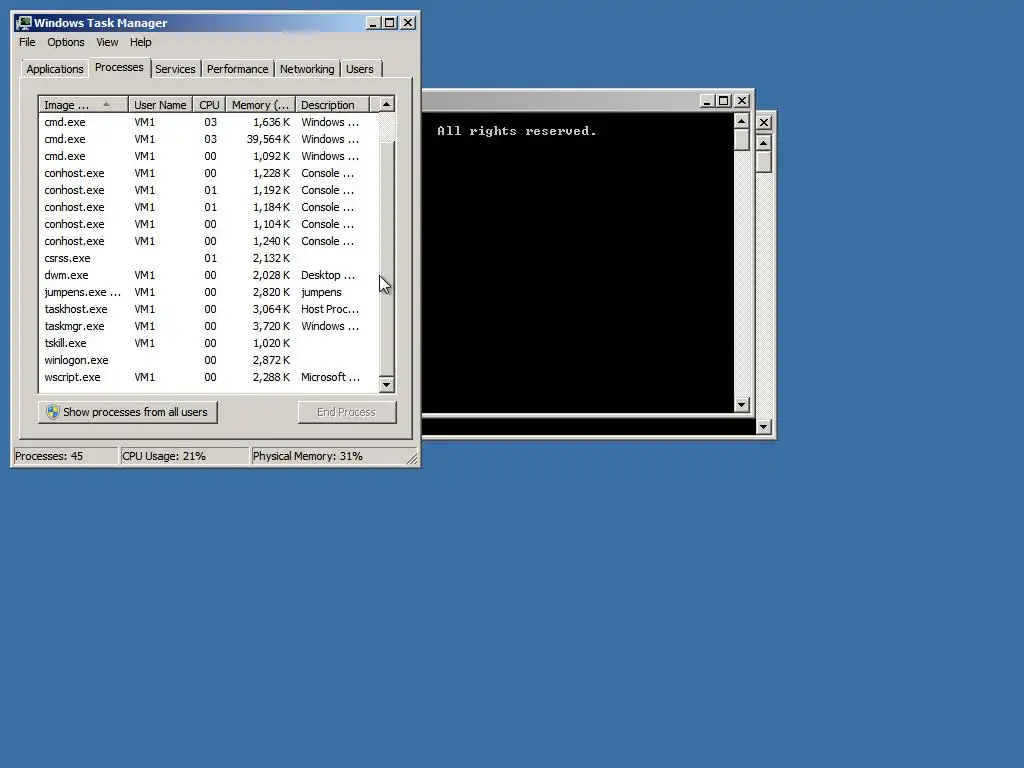Click rear console window scroll down arrow
This screenshot has width=1024, height=768.
coord(764,427)
